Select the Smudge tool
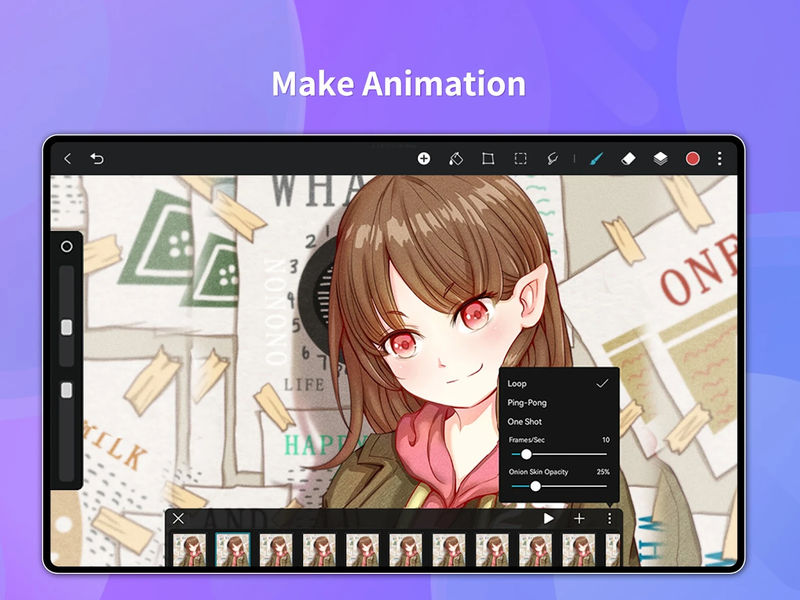Viewport: 800px width, 600px height. [x=551, y=158]
